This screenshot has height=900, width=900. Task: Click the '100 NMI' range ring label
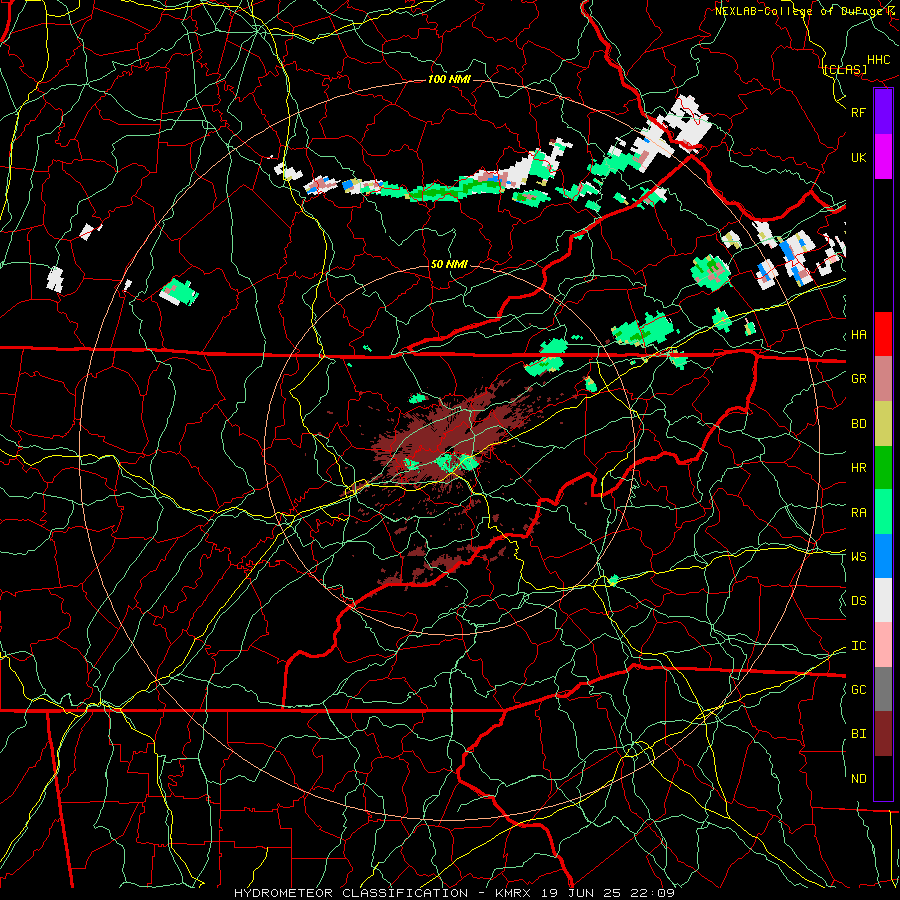(449, 79)
